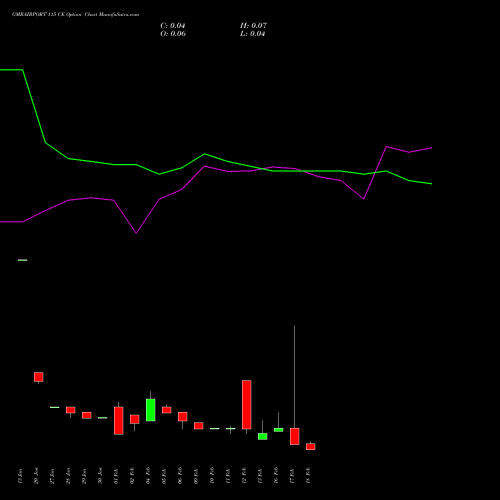Click the '04 Feb' date label
500x500 pixels.
tap(148, 476)
